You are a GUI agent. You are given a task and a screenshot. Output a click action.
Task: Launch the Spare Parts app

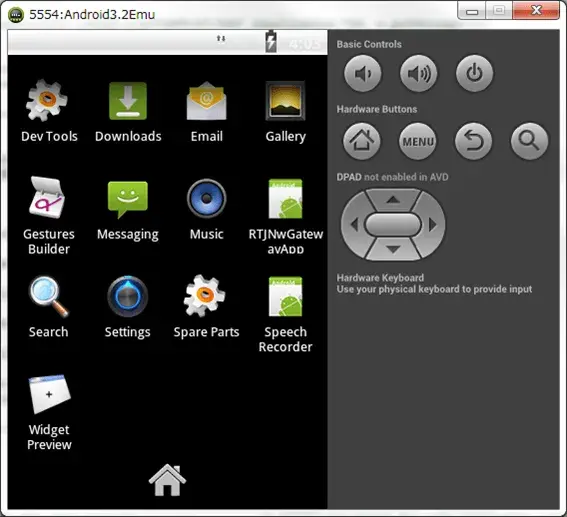[206, 307]
